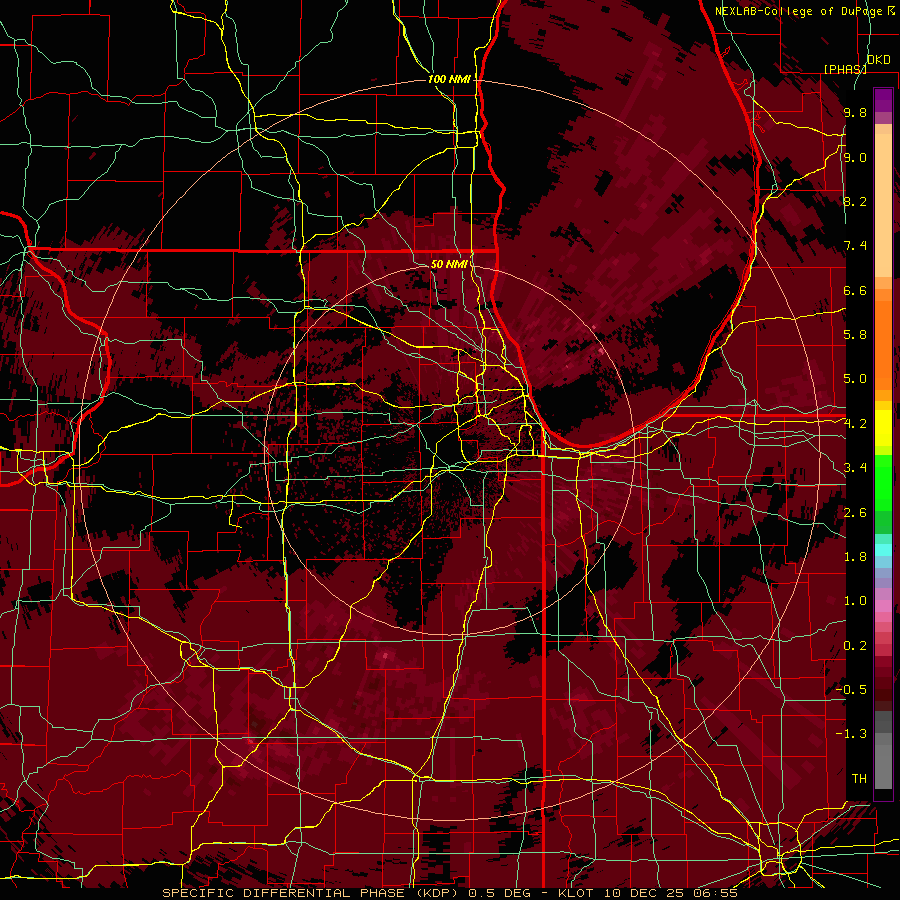Click the 5.0 scale value label
This screenshot has height=900, width=900.
[x=855, y=379]
